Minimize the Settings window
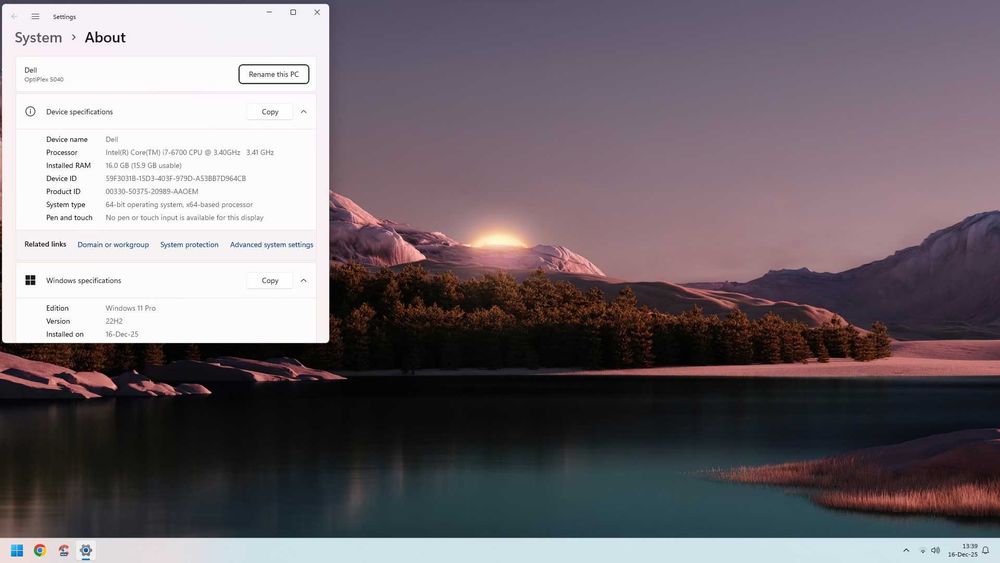The width and height of the screenshot is (1000, 563). tap(269, 12)
